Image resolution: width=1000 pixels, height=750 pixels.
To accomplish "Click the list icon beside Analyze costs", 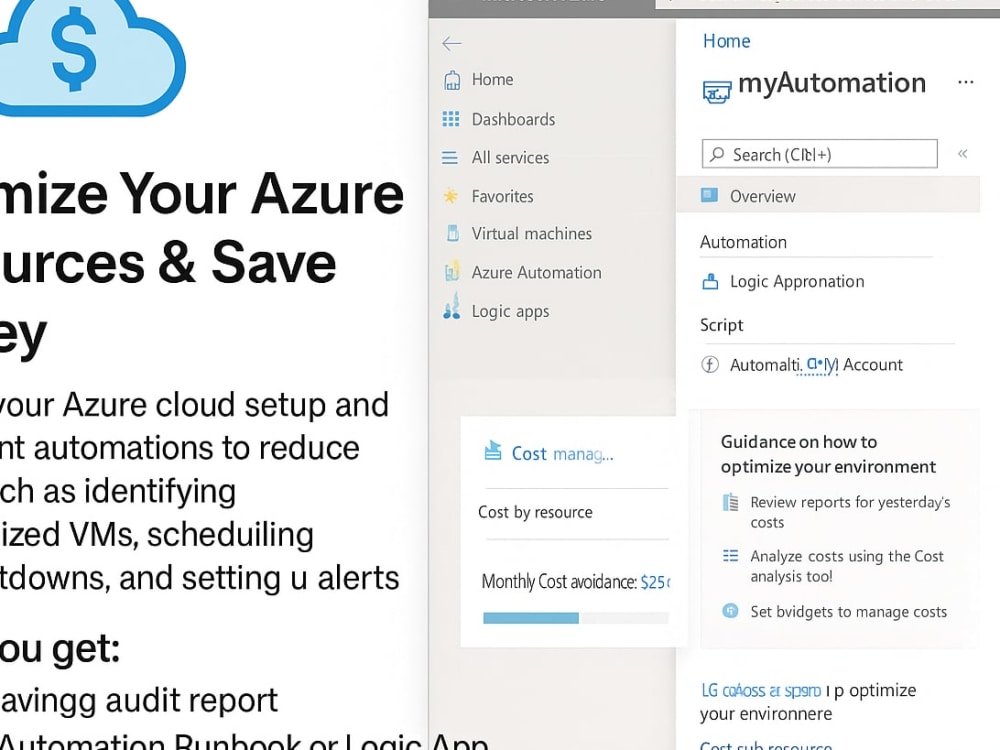I will click(x=730, y=556).
